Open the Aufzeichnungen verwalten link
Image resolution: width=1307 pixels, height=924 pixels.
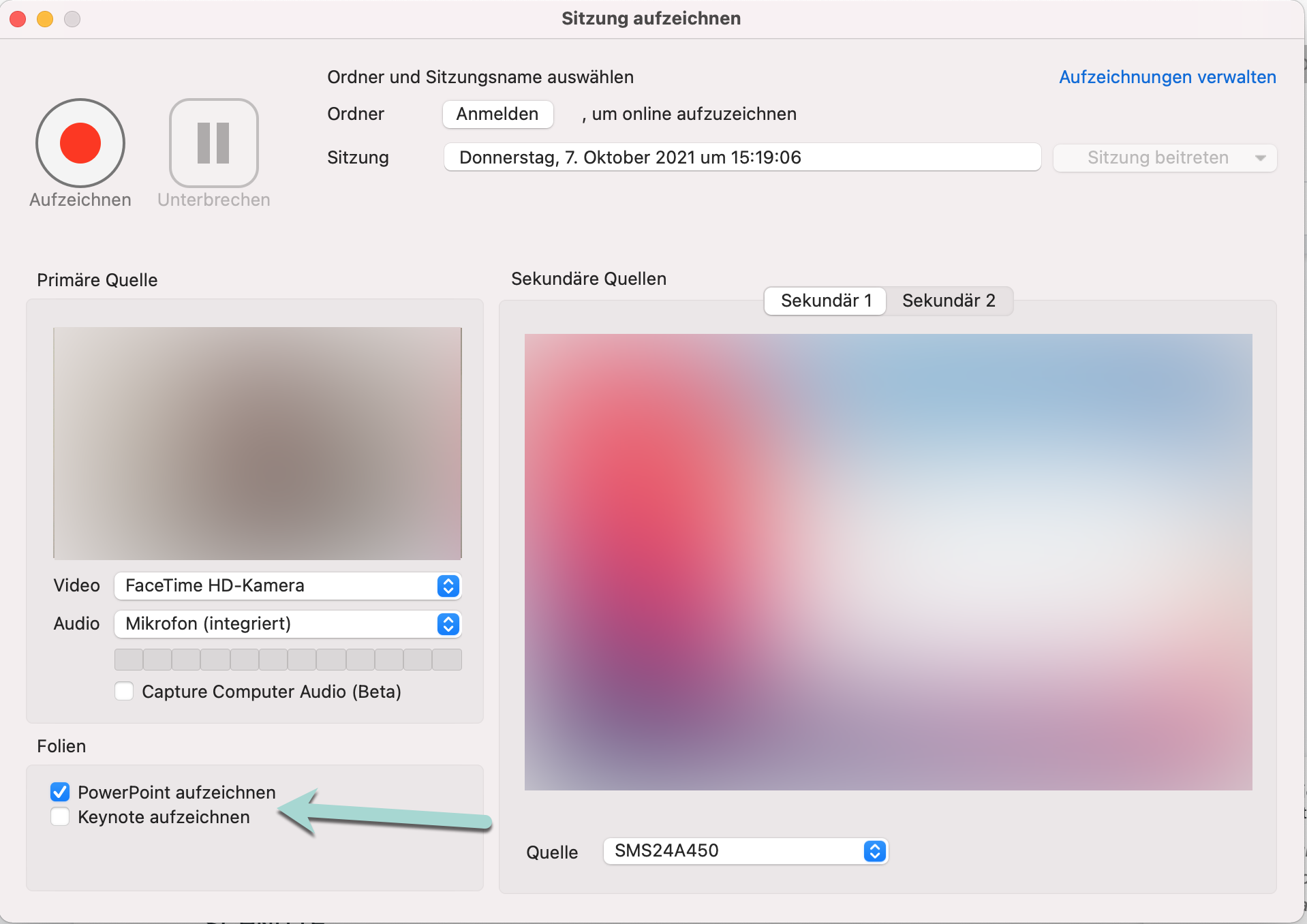tap(1167, 77)
